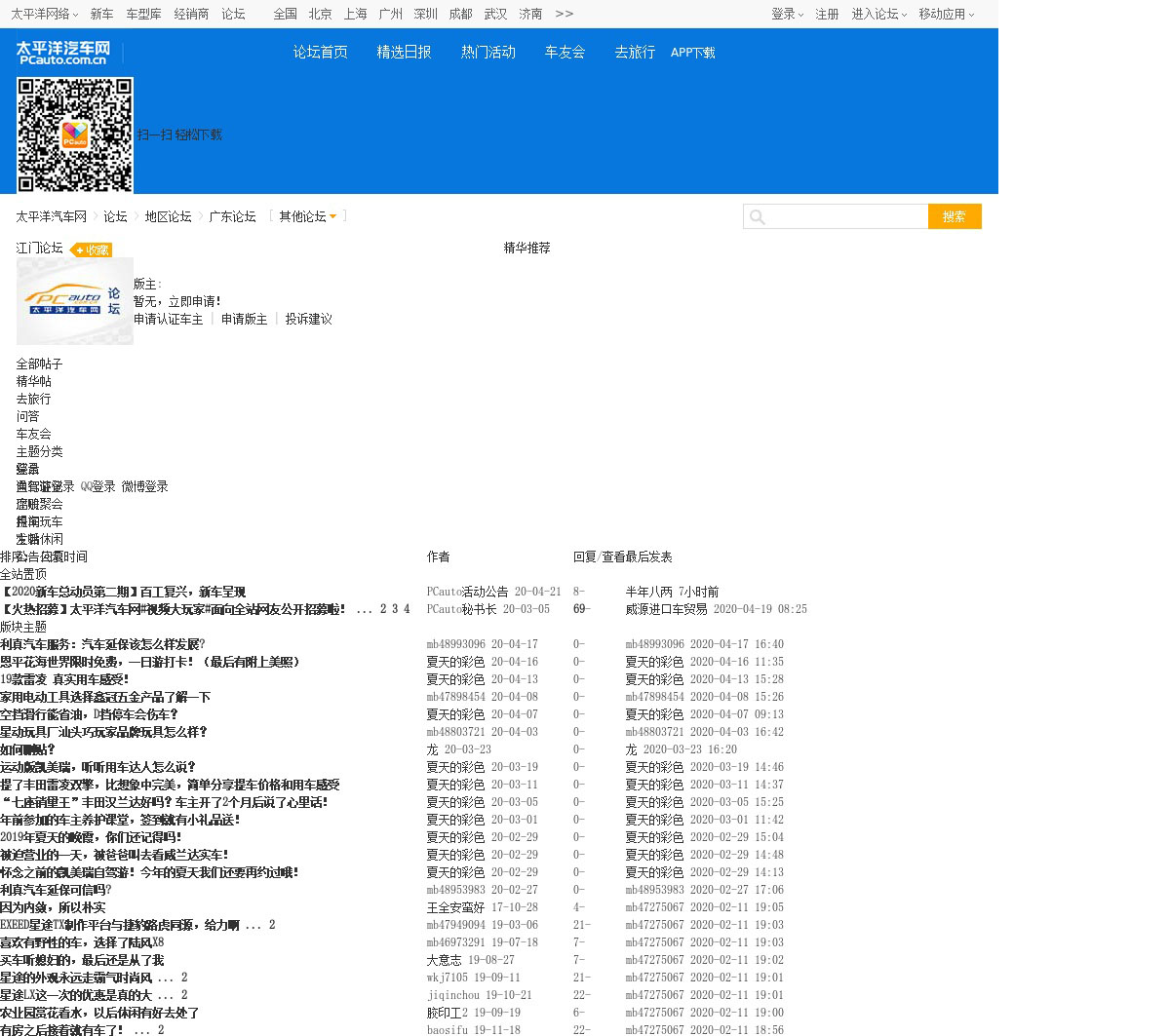Open 热门活动 navigation item

click(x=488, y=53)
